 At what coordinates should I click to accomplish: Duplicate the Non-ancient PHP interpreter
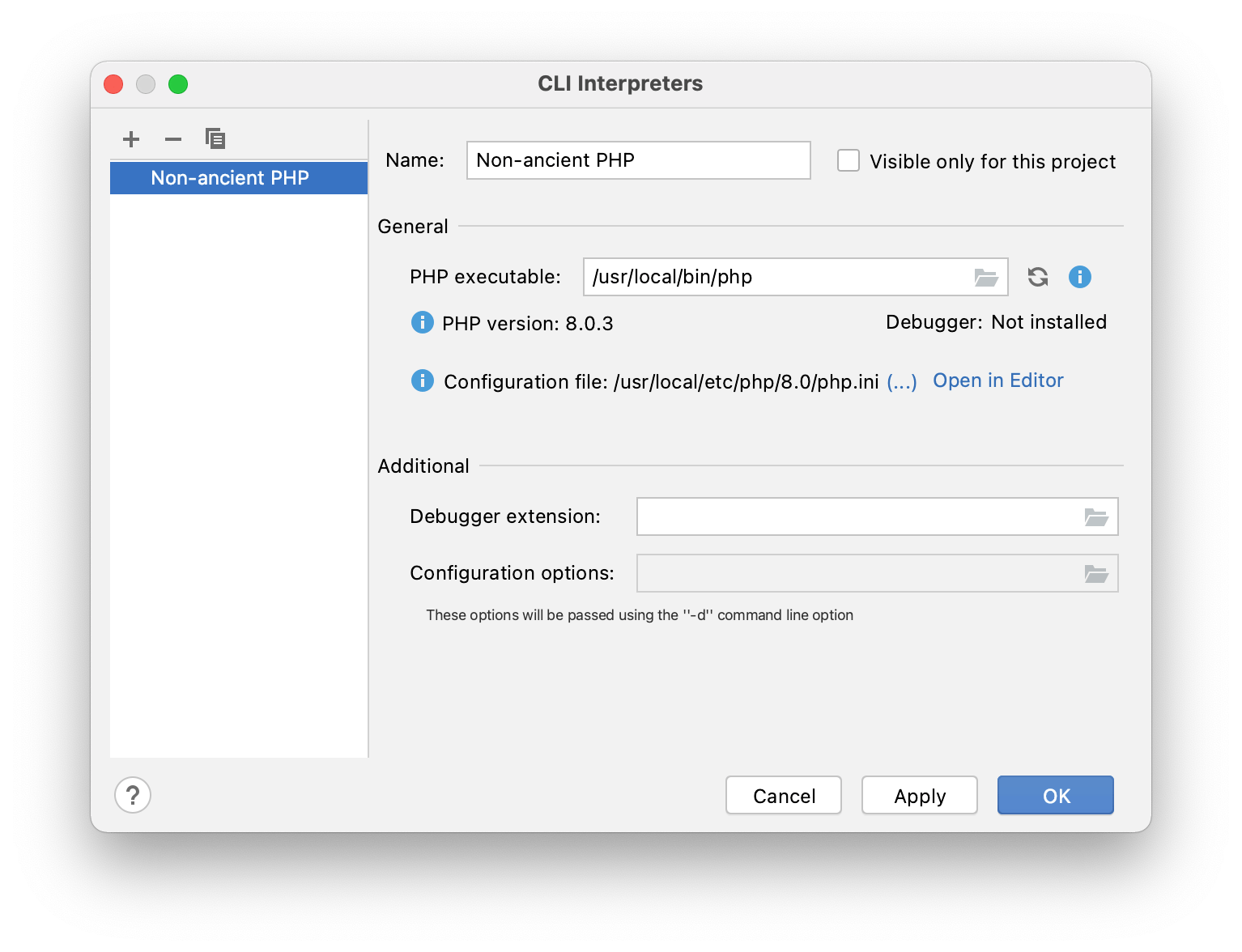(215, 138)
